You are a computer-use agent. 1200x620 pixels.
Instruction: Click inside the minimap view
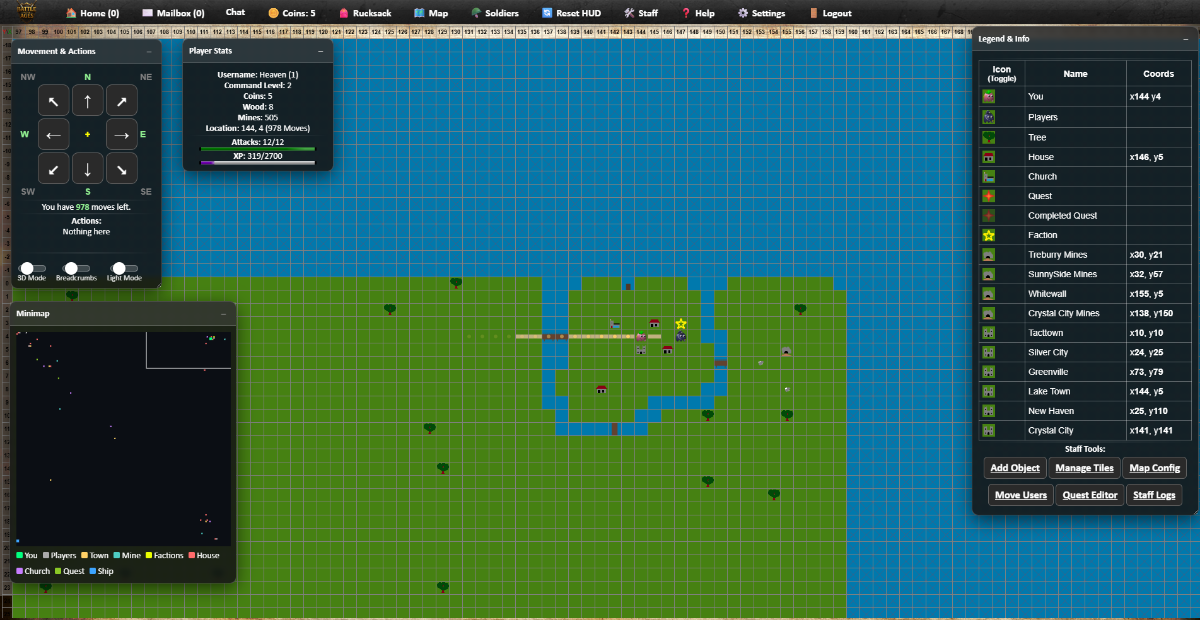[x=123, y=438]
